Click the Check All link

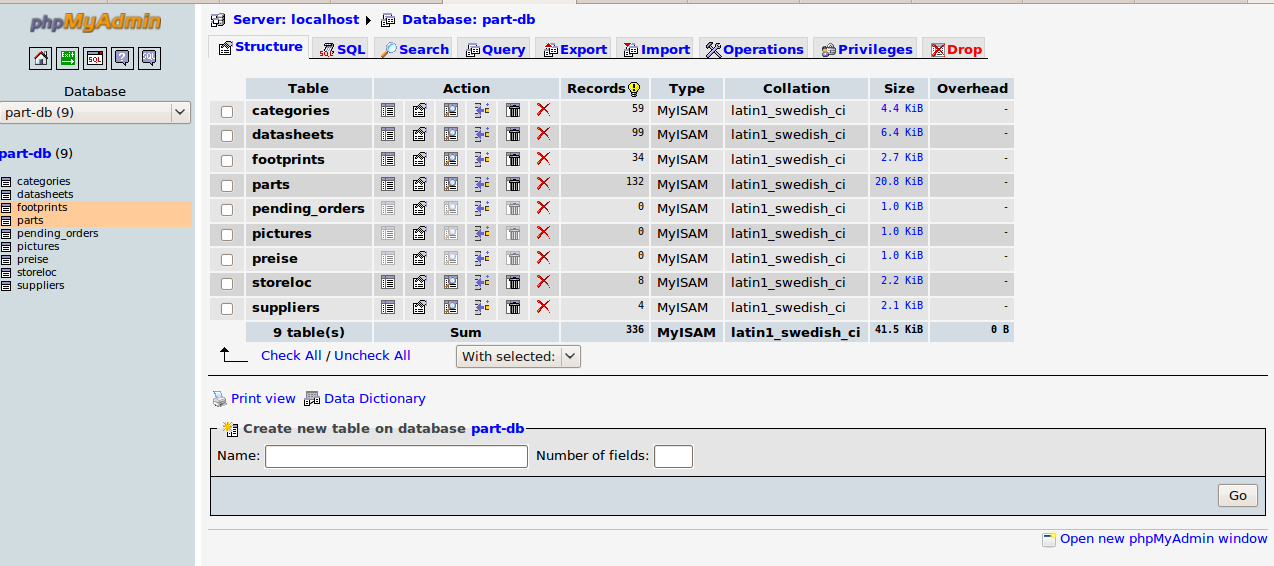tap(291, 356)
